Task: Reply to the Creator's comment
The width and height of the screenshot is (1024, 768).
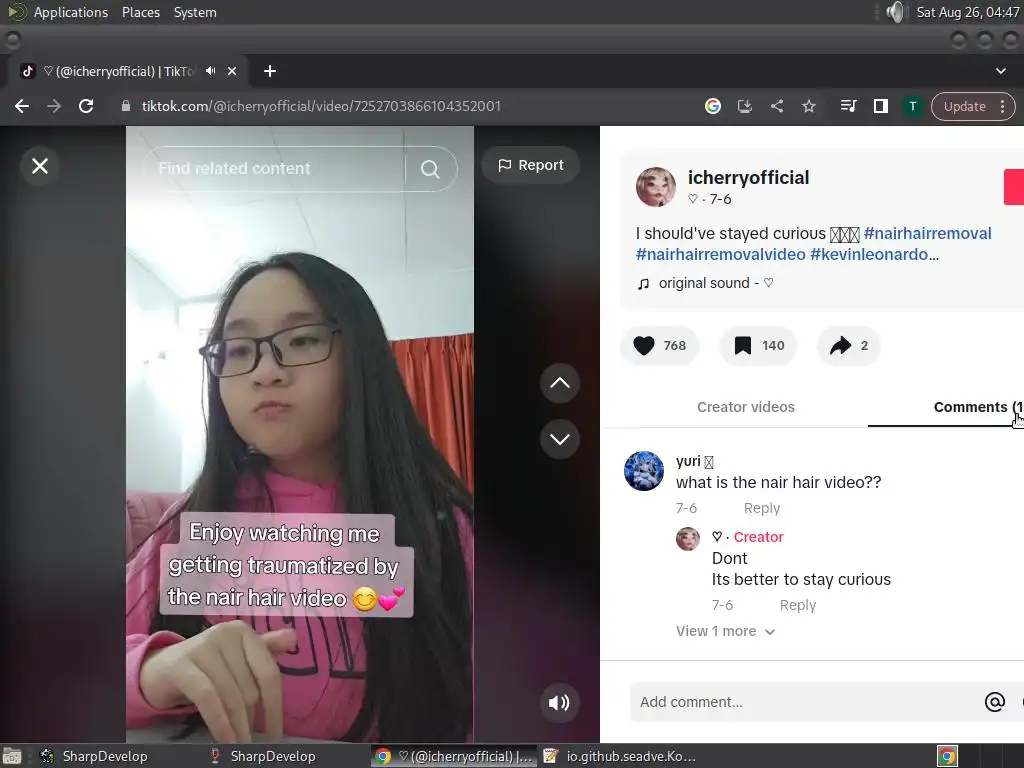Action: click(x=797, y=605)
